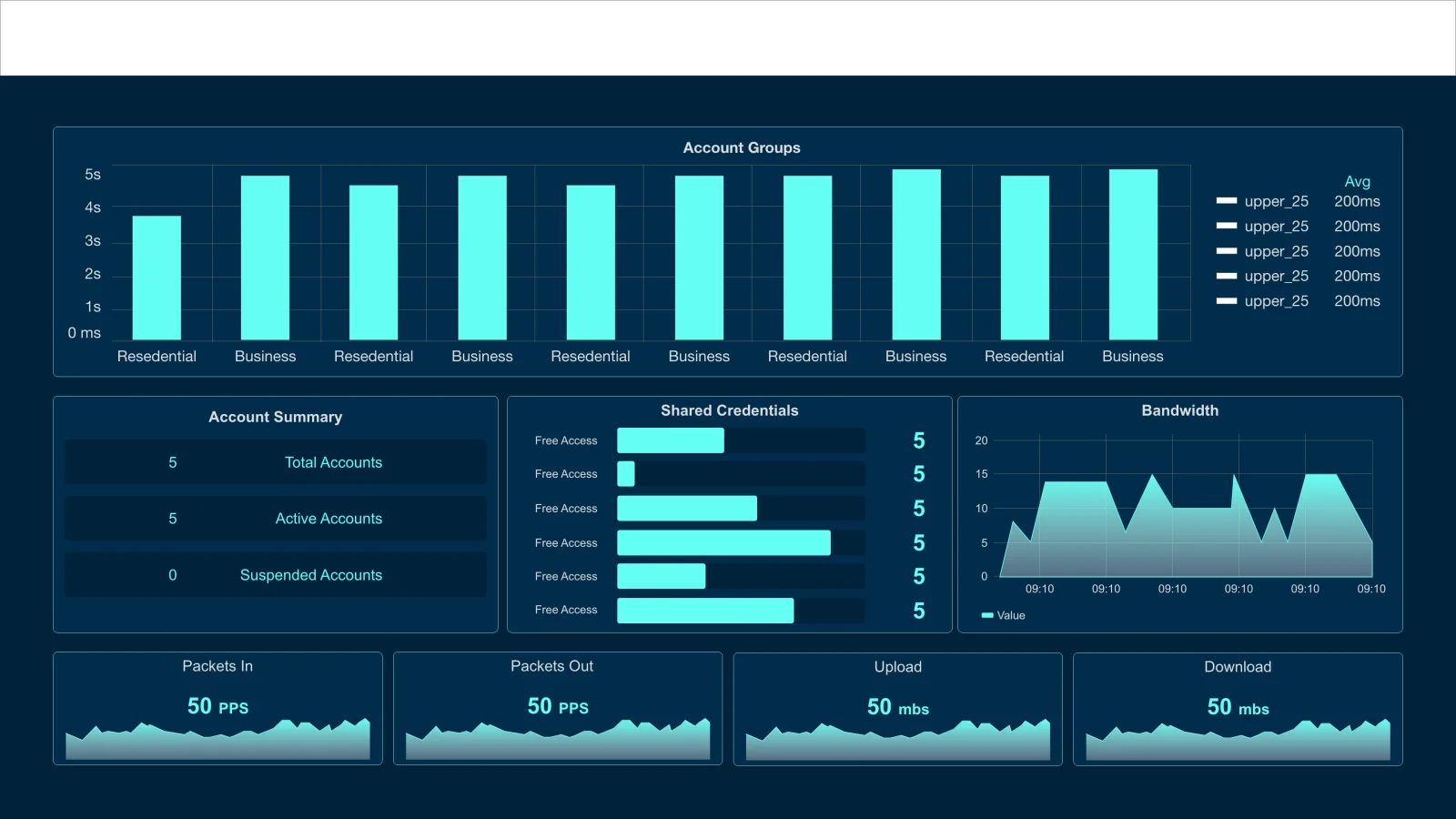
Task: Select the 50 PPS value in Packets In
Action: [217, 706]
